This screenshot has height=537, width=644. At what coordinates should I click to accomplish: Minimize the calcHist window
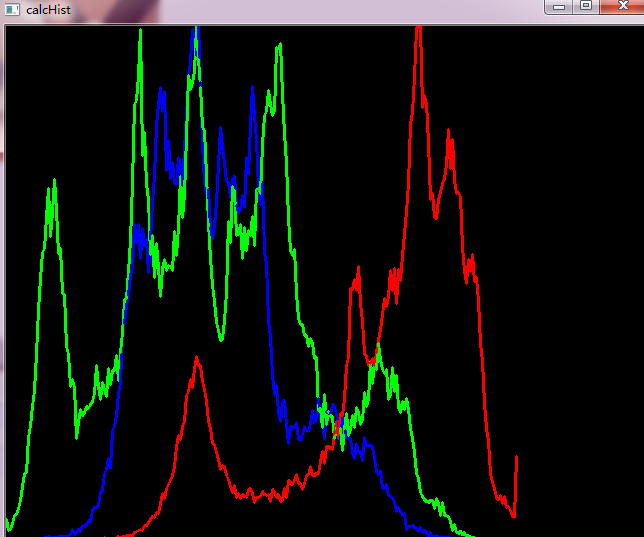pos(559,7)
